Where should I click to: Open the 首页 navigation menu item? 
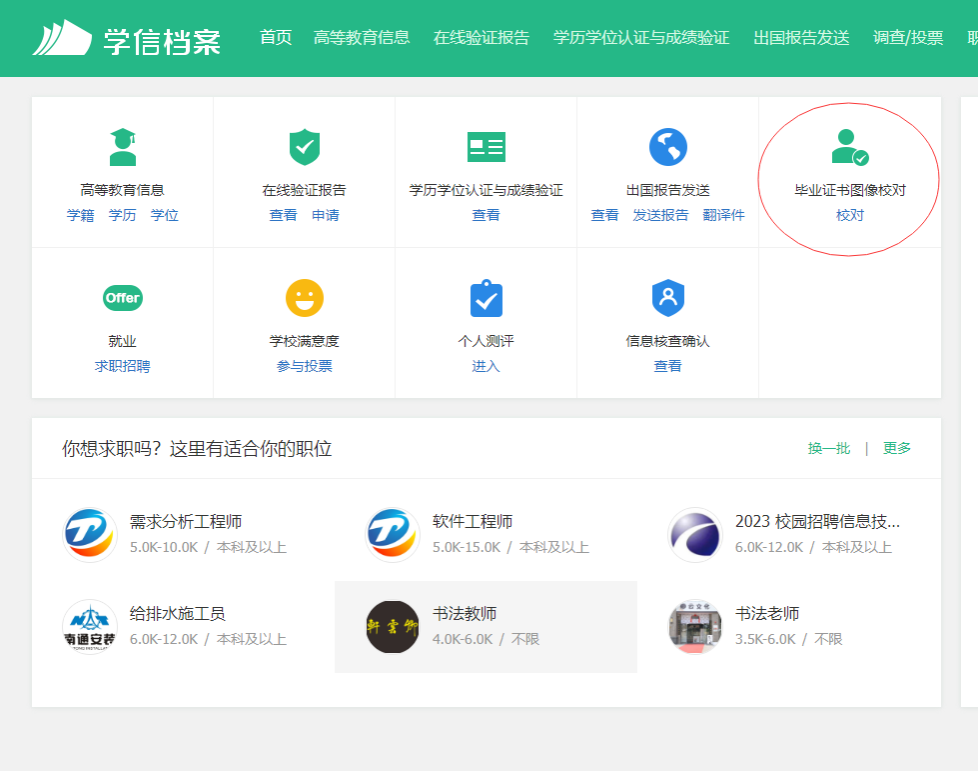[x=275, y=38]
